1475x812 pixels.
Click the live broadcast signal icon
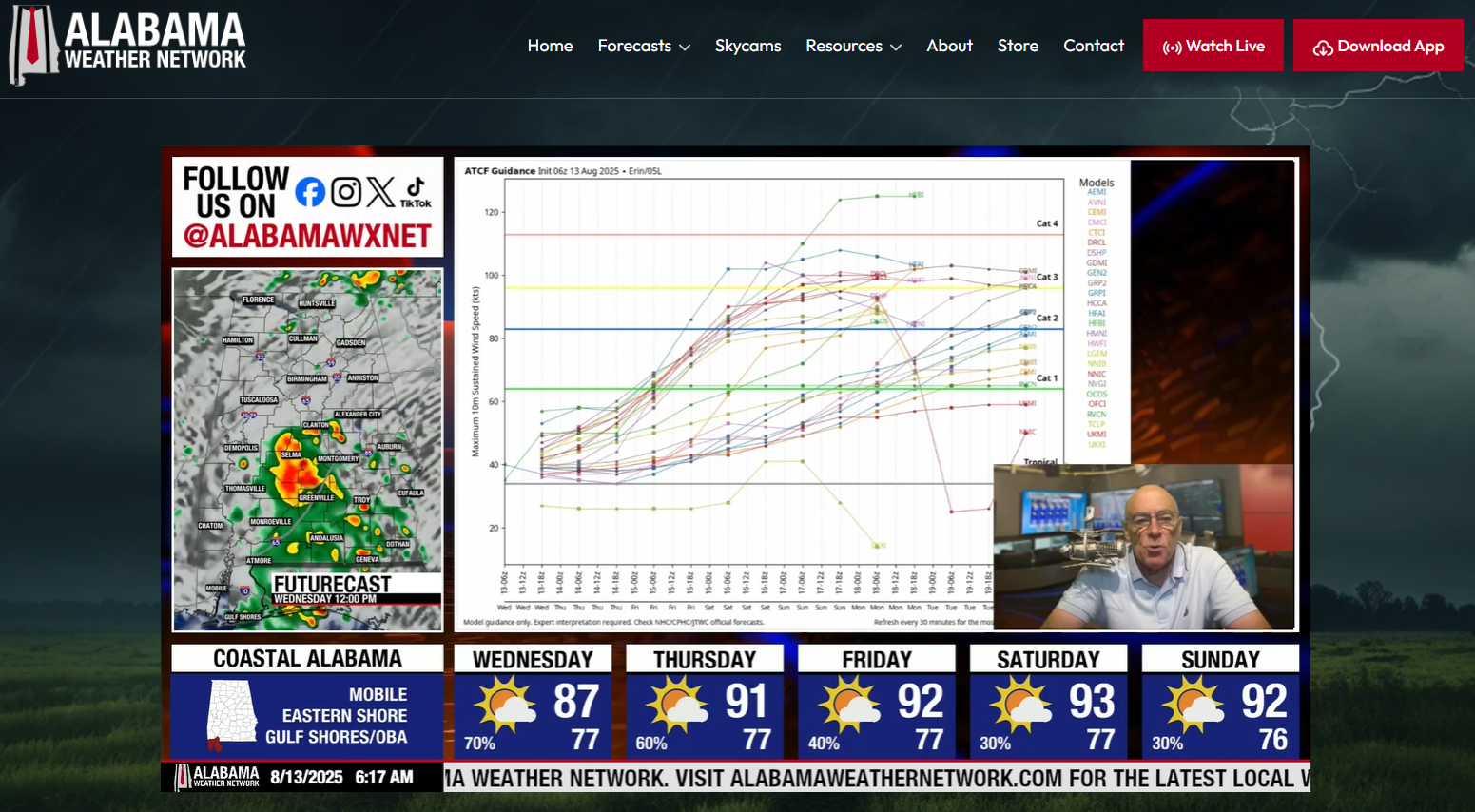pos(1173,48)
